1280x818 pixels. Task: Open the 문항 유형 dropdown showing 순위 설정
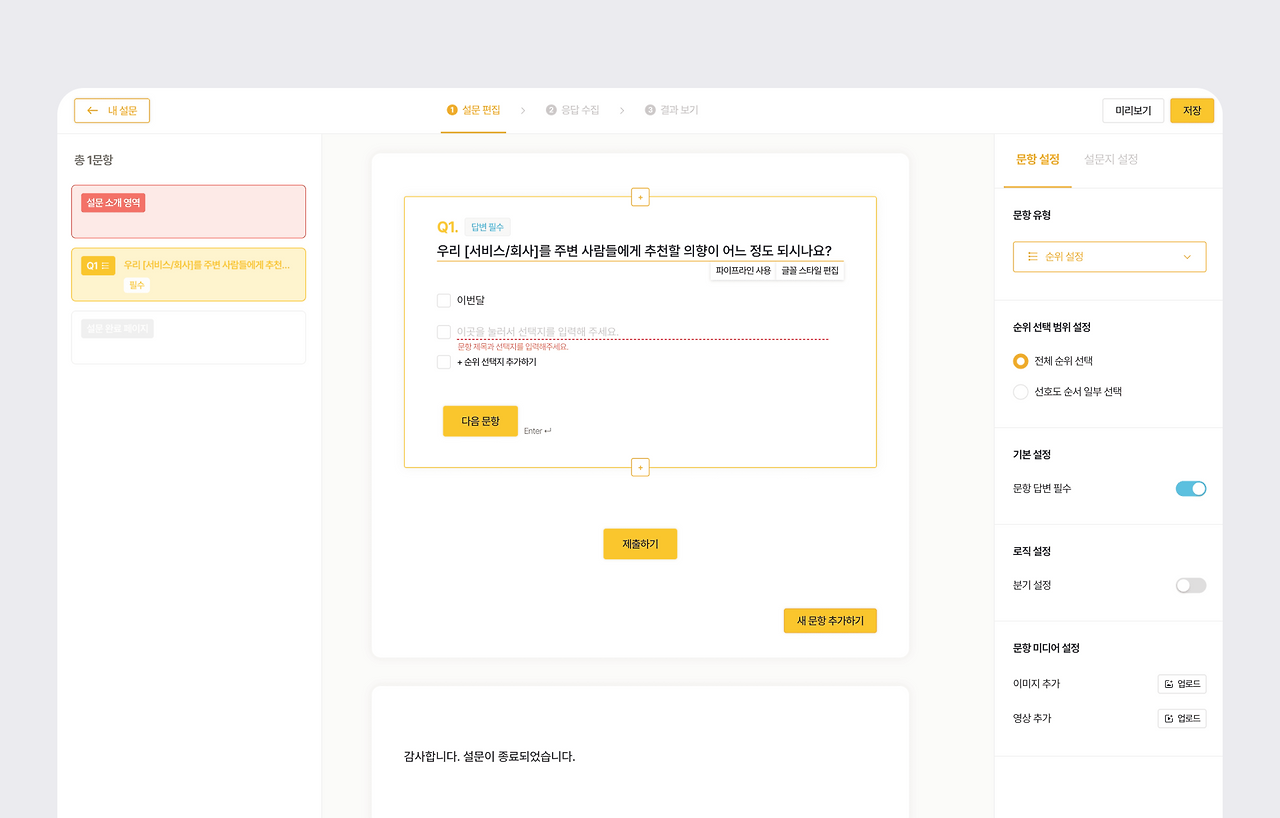1109,257
